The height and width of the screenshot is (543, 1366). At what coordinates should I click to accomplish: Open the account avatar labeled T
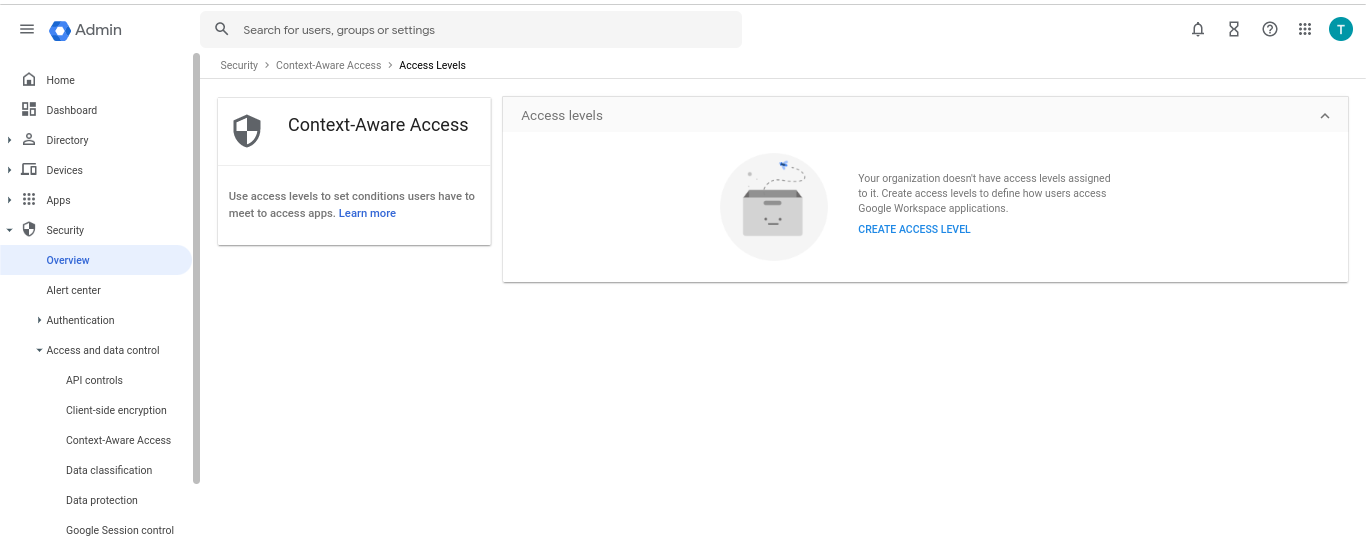[1341, 30]
